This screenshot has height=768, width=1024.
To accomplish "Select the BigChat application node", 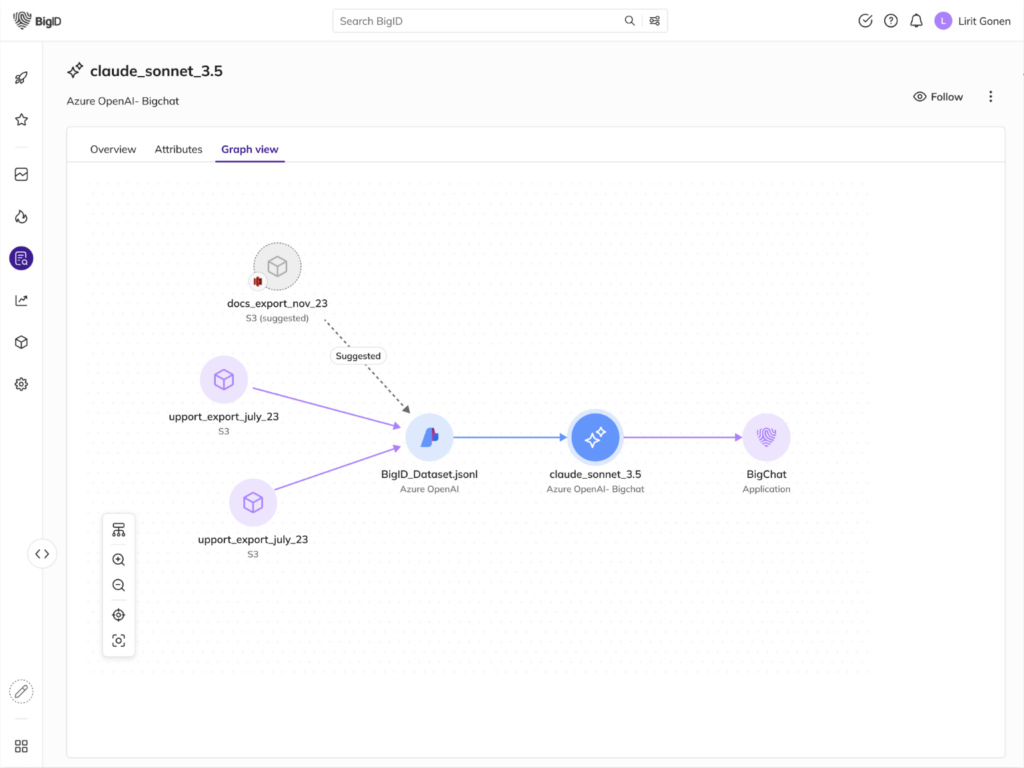I will pos(766,437).
